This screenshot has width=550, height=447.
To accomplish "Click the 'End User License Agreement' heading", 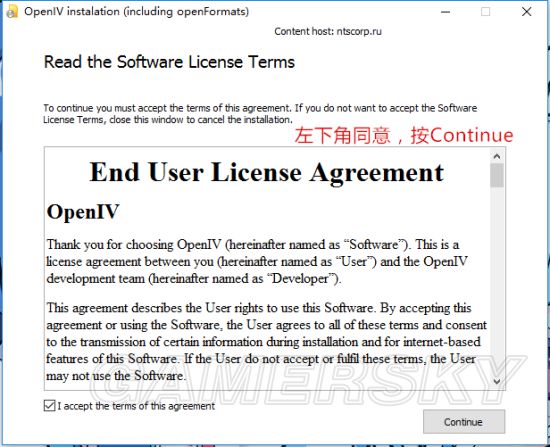I will click(267, 173).
